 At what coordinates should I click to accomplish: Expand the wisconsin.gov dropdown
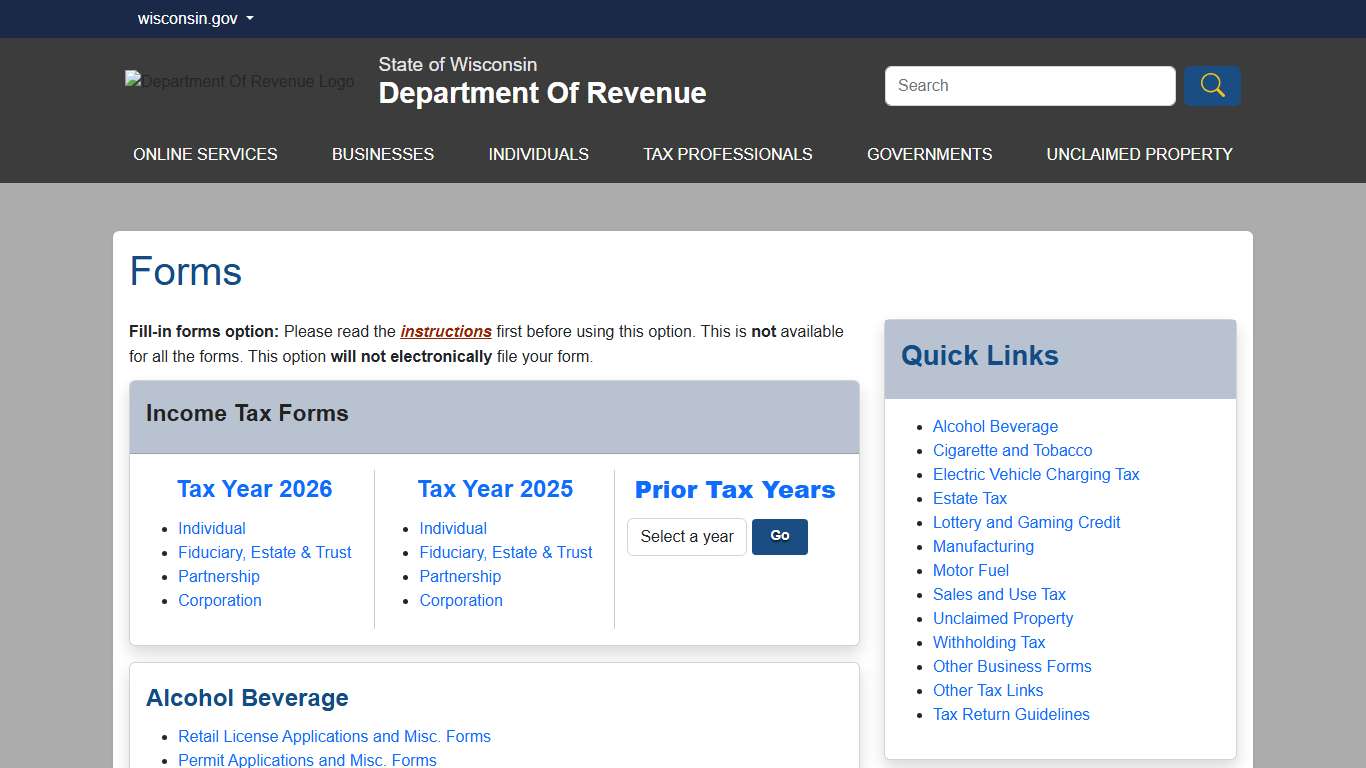click(x=195, y=19)
